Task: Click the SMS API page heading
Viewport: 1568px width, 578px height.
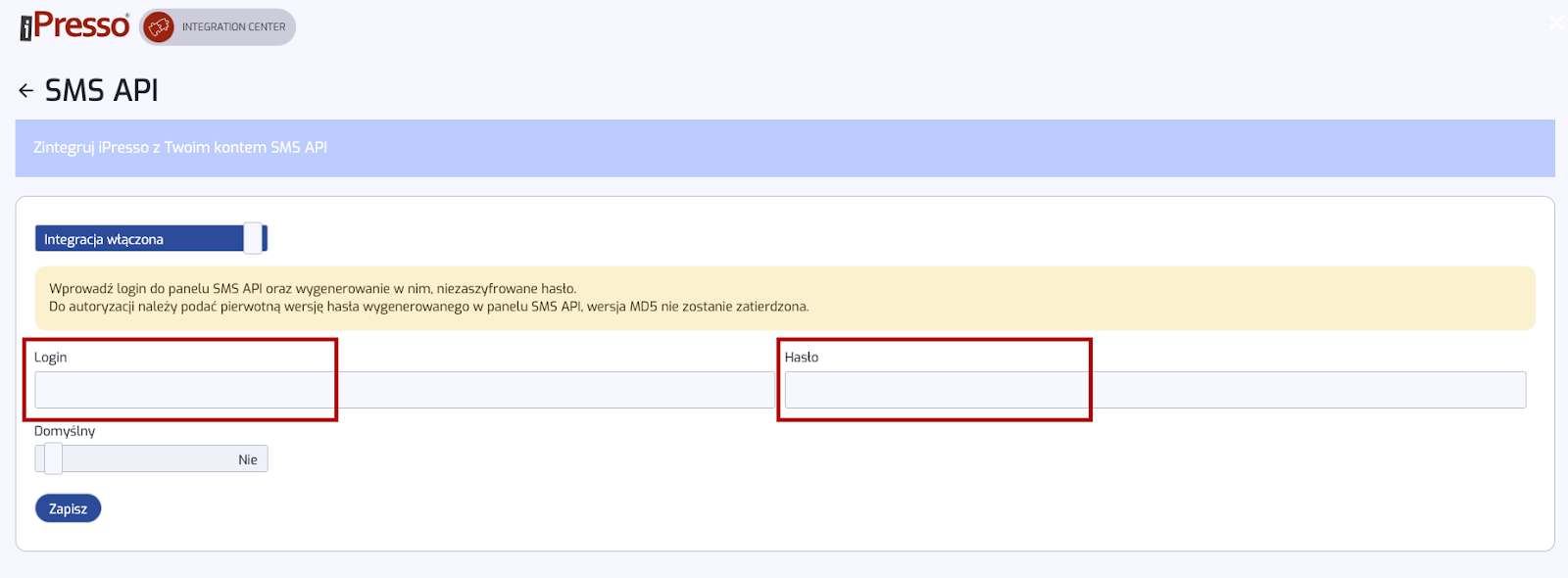Action: (x=102, y=91)
